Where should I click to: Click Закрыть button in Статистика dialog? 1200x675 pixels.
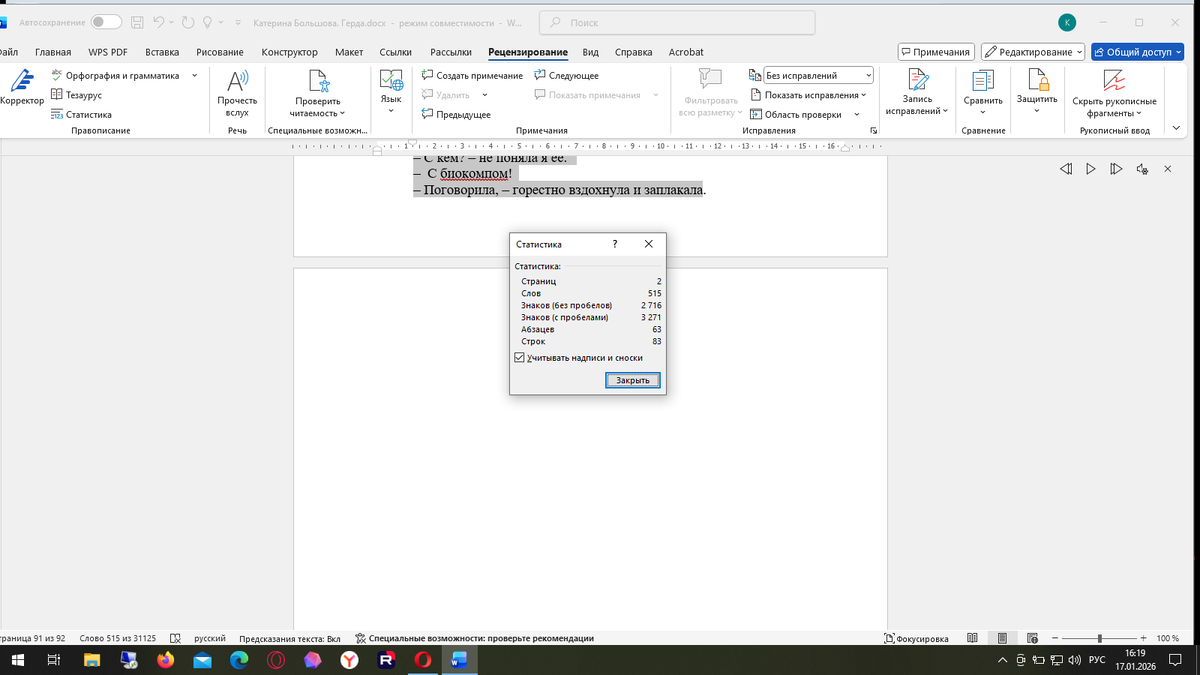click(632, 380)
